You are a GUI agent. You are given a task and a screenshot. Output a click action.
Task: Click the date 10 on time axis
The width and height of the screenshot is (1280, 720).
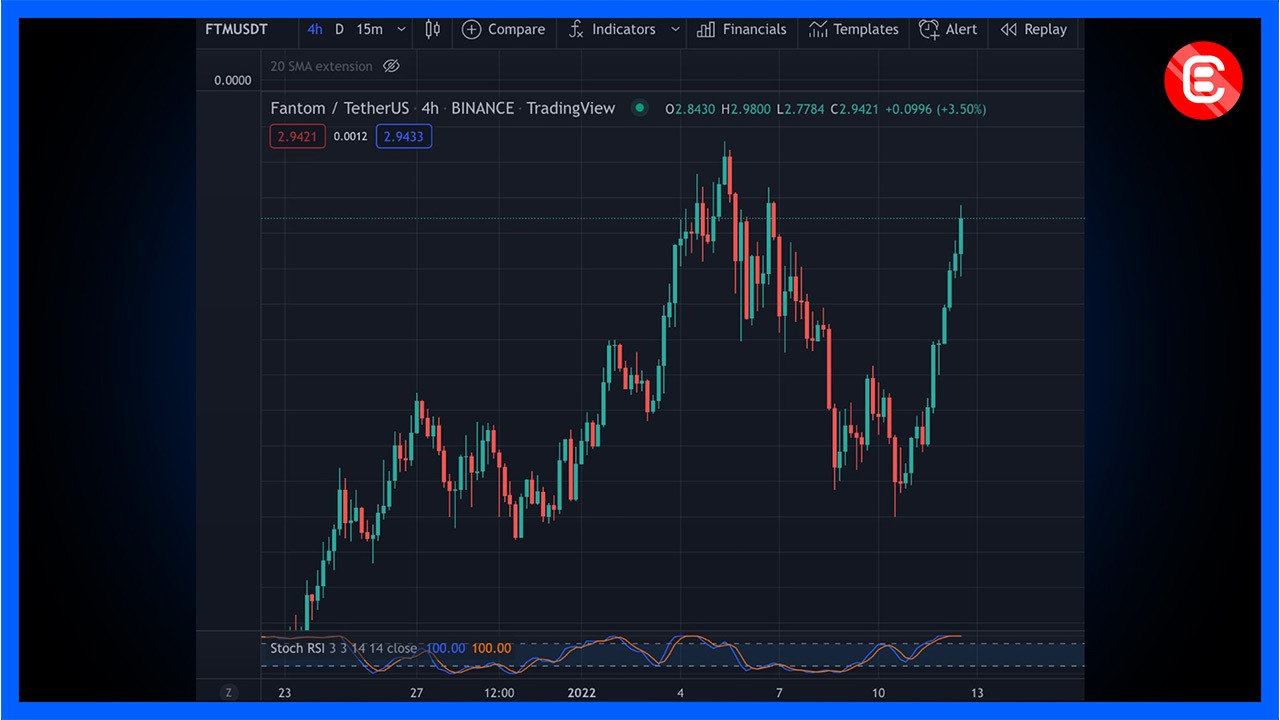tap(877, 693)
